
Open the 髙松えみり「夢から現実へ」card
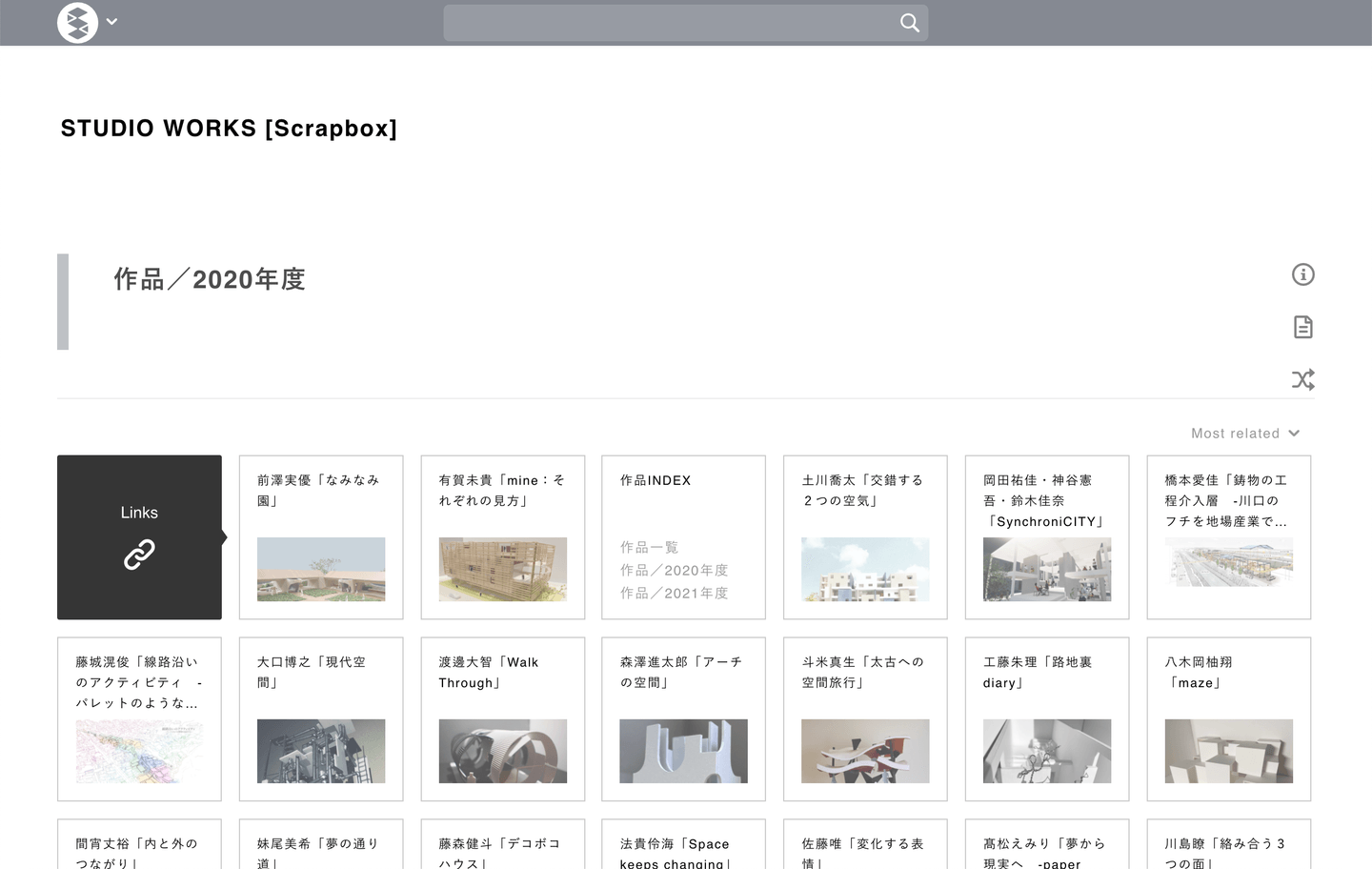[x=1047, y=844]
